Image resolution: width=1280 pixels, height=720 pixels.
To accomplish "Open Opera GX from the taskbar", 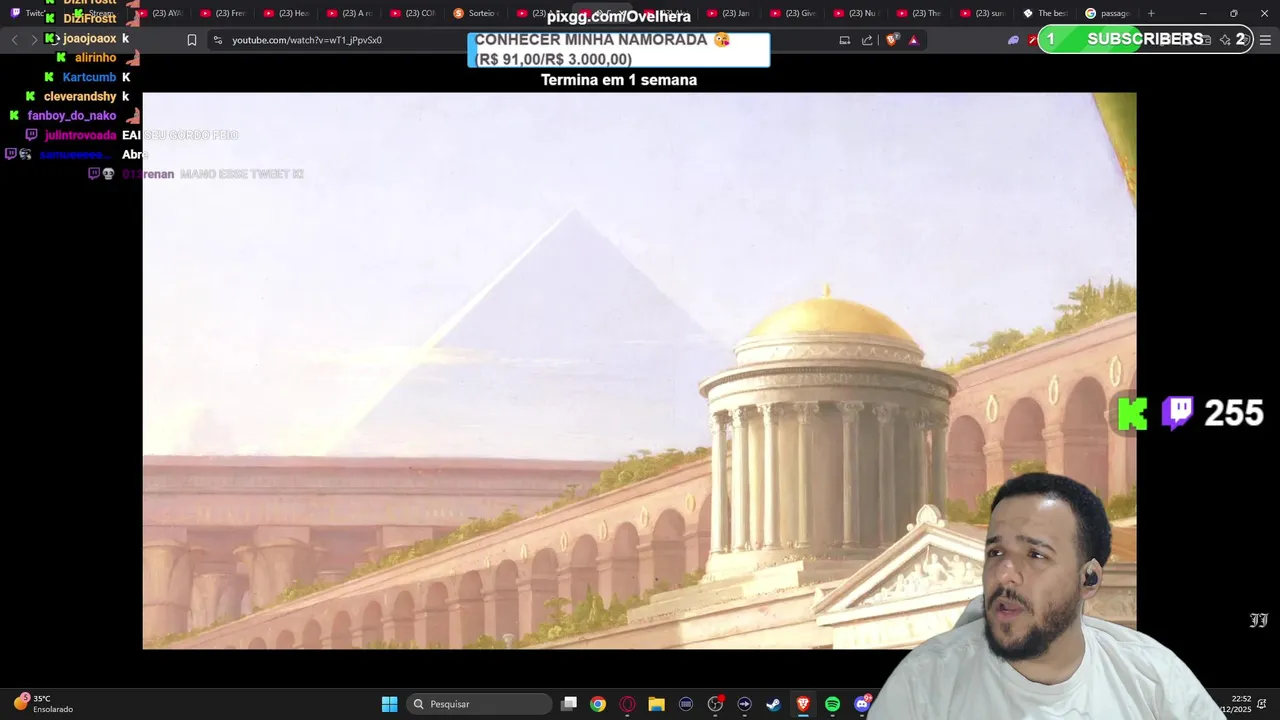I will (627, 704).
